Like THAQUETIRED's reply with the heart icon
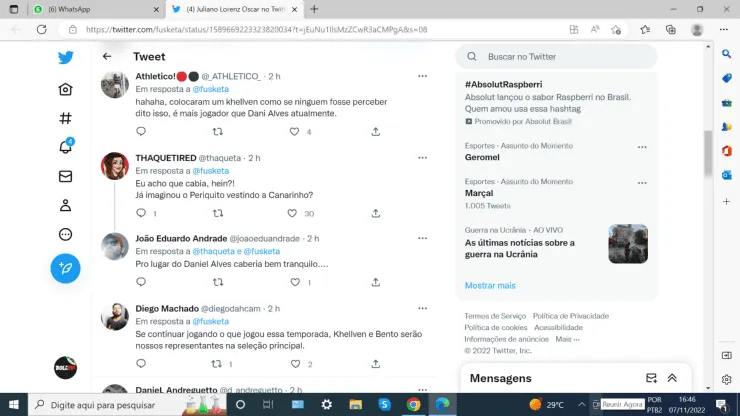The height and width of the screenshot is (416, 740). pyautogui.click(x=292, y=213)
